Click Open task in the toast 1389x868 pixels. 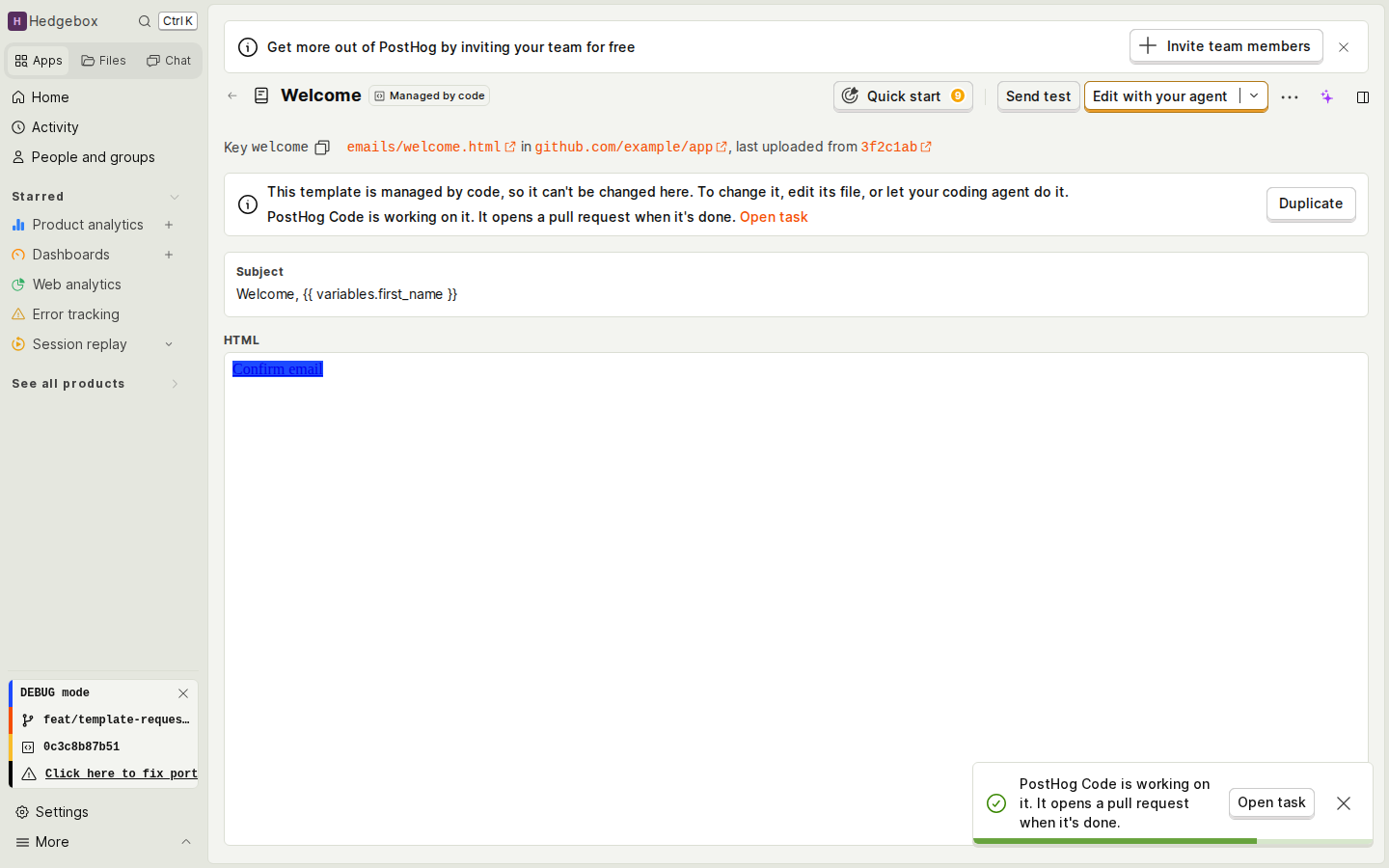pos(1271,802)
